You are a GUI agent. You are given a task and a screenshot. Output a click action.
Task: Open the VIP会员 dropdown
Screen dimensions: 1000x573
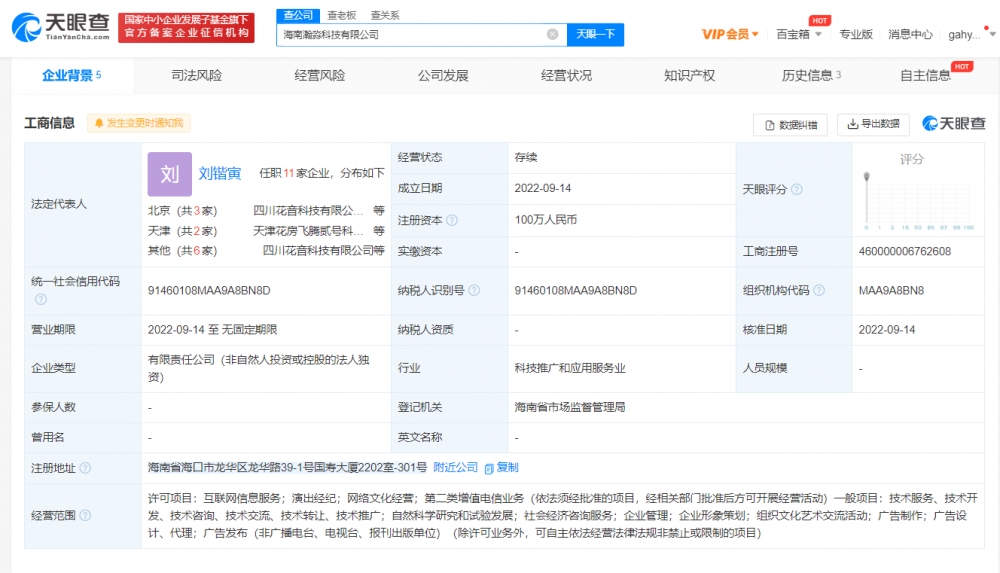tap(730, 34)
